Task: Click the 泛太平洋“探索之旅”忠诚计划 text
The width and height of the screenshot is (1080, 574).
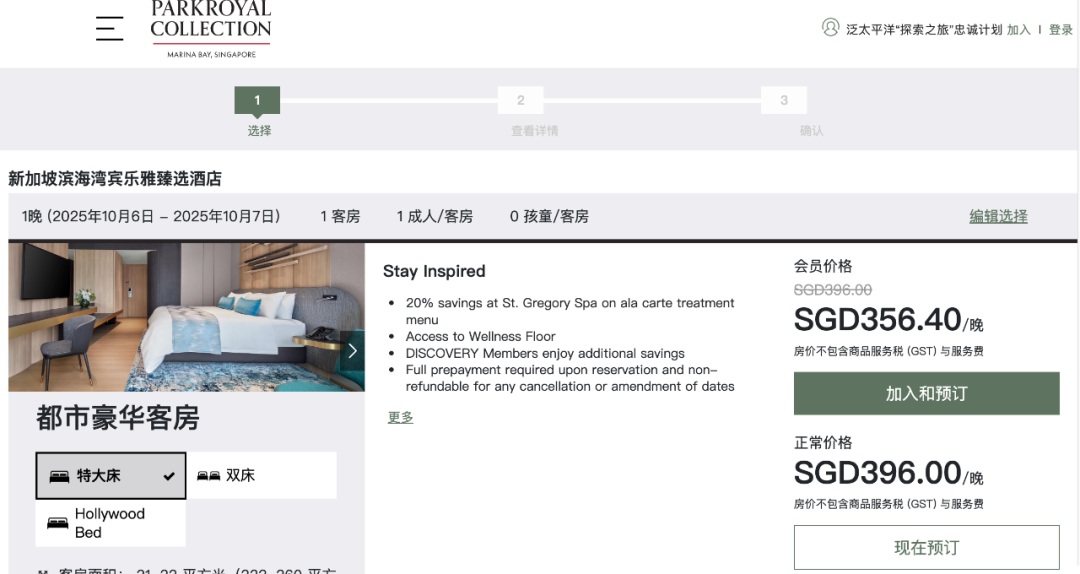Action: (924, 30)
